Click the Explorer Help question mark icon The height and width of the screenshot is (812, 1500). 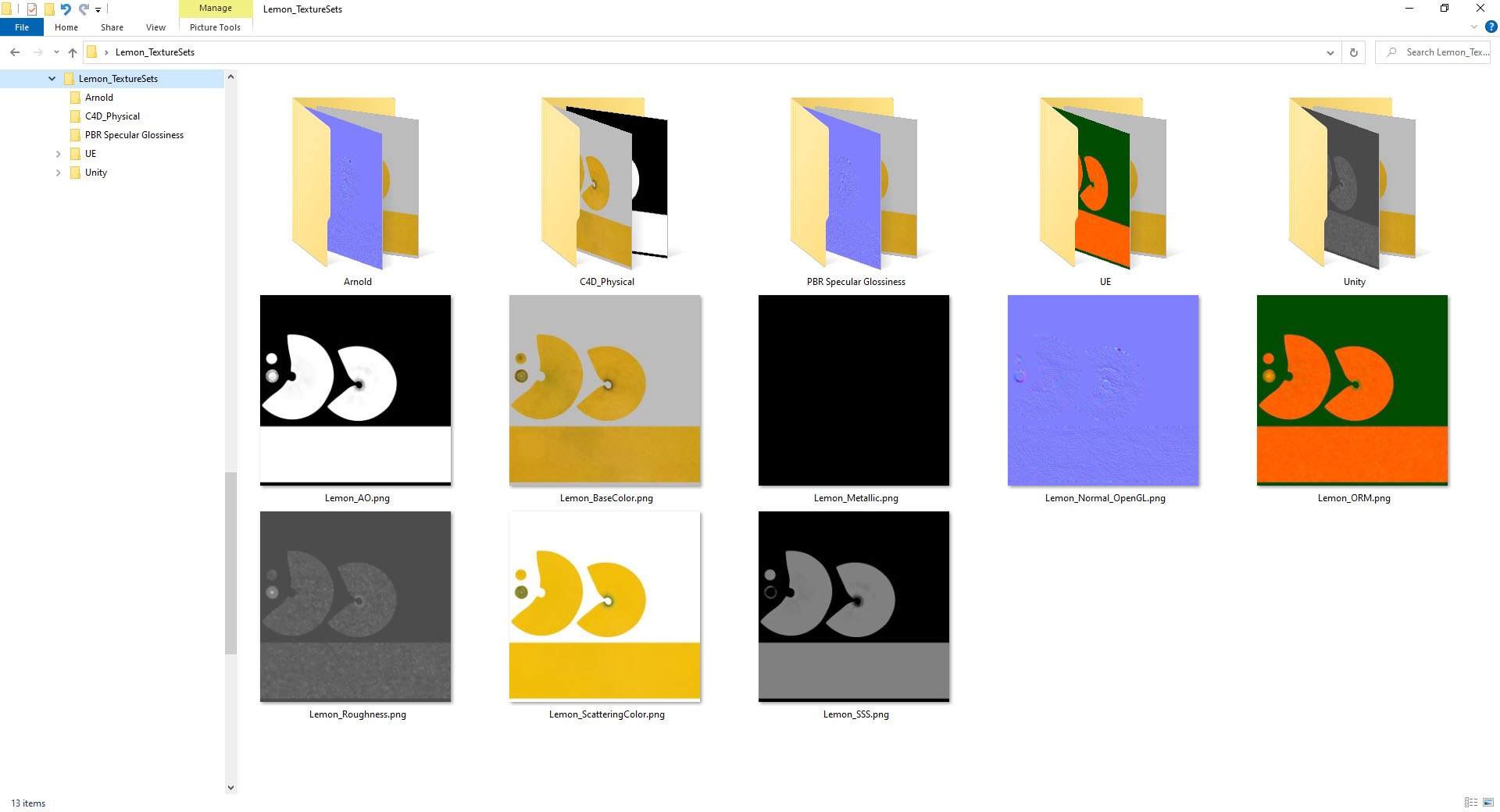[x=1491, y=27]
